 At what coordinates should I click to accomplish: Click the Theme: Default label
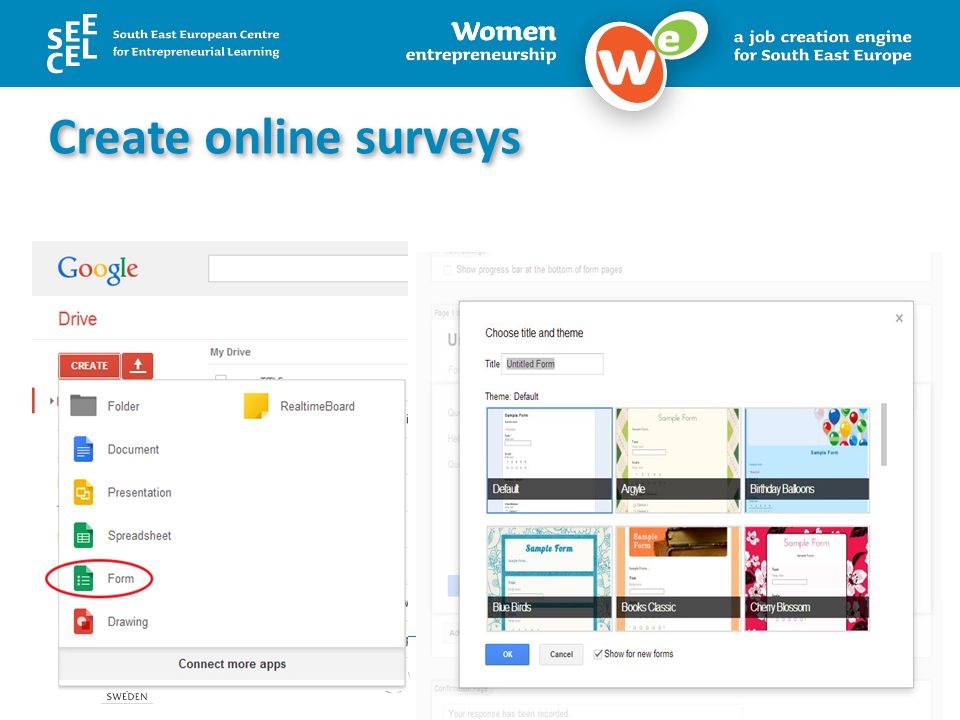click(x=512, y=397)
